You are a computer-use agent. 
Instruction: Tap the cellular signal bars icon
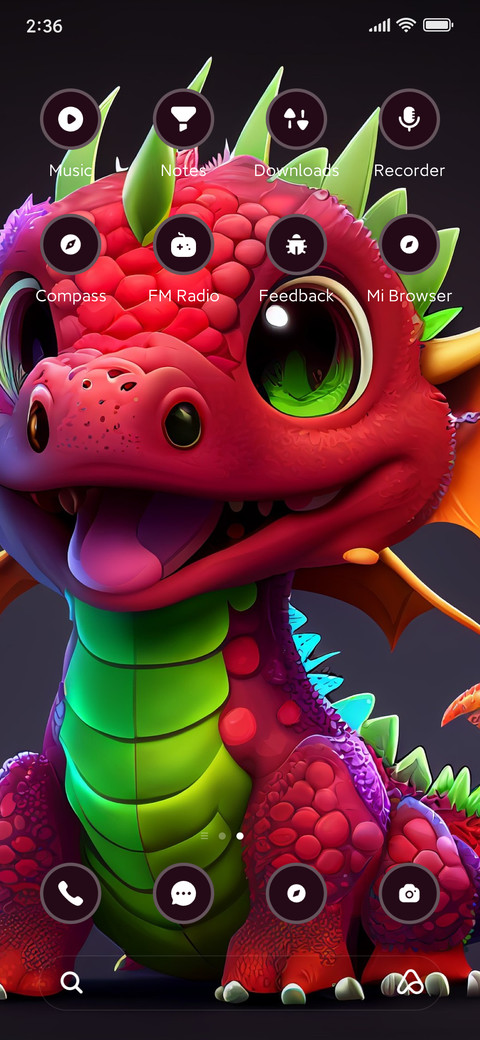pyautogui.click(x=380, y=27)
